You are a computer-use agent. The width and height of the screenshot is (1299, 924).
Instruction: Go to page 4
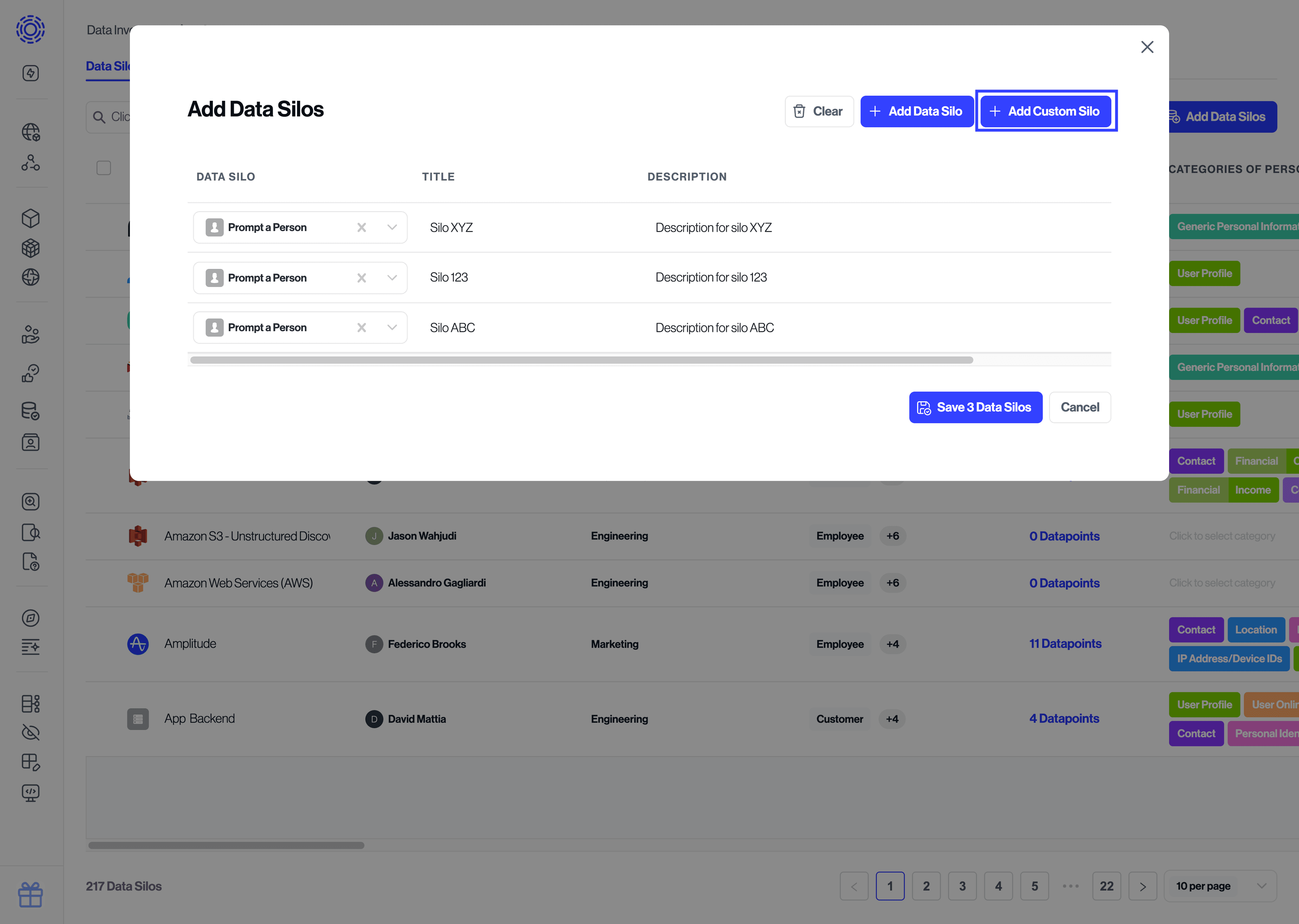[x=998, y=886]
